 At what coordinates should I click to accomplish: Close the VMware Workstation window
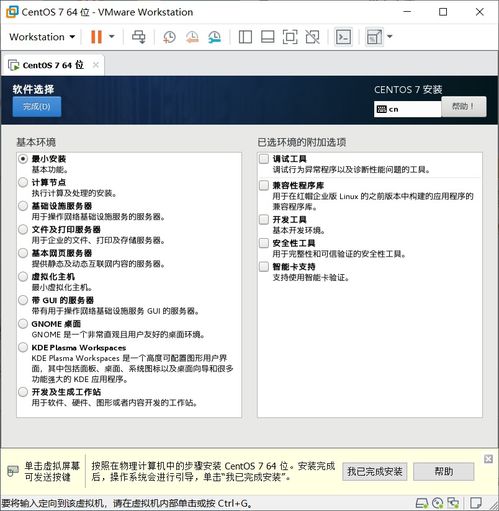coord(480,12)
